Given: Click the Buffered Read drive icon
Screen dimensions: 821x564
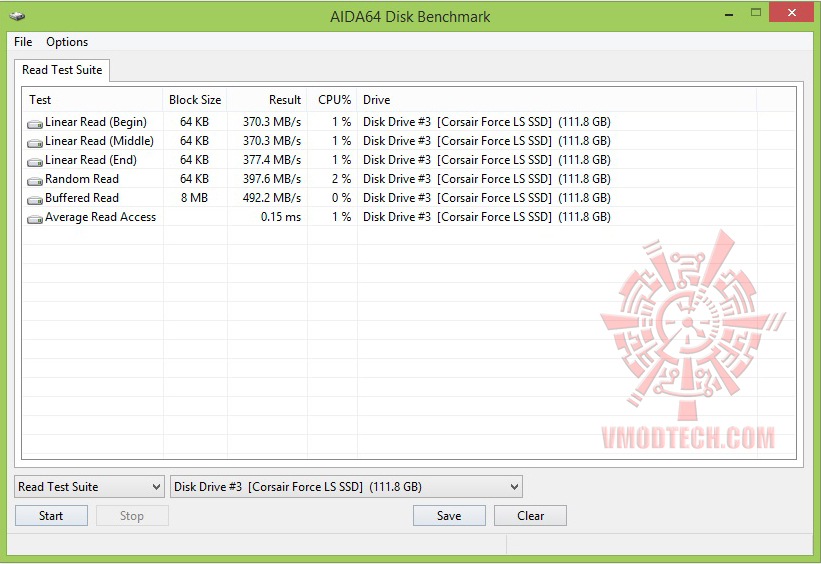Looking at the screenshot, I should click(x=35, y=200).
